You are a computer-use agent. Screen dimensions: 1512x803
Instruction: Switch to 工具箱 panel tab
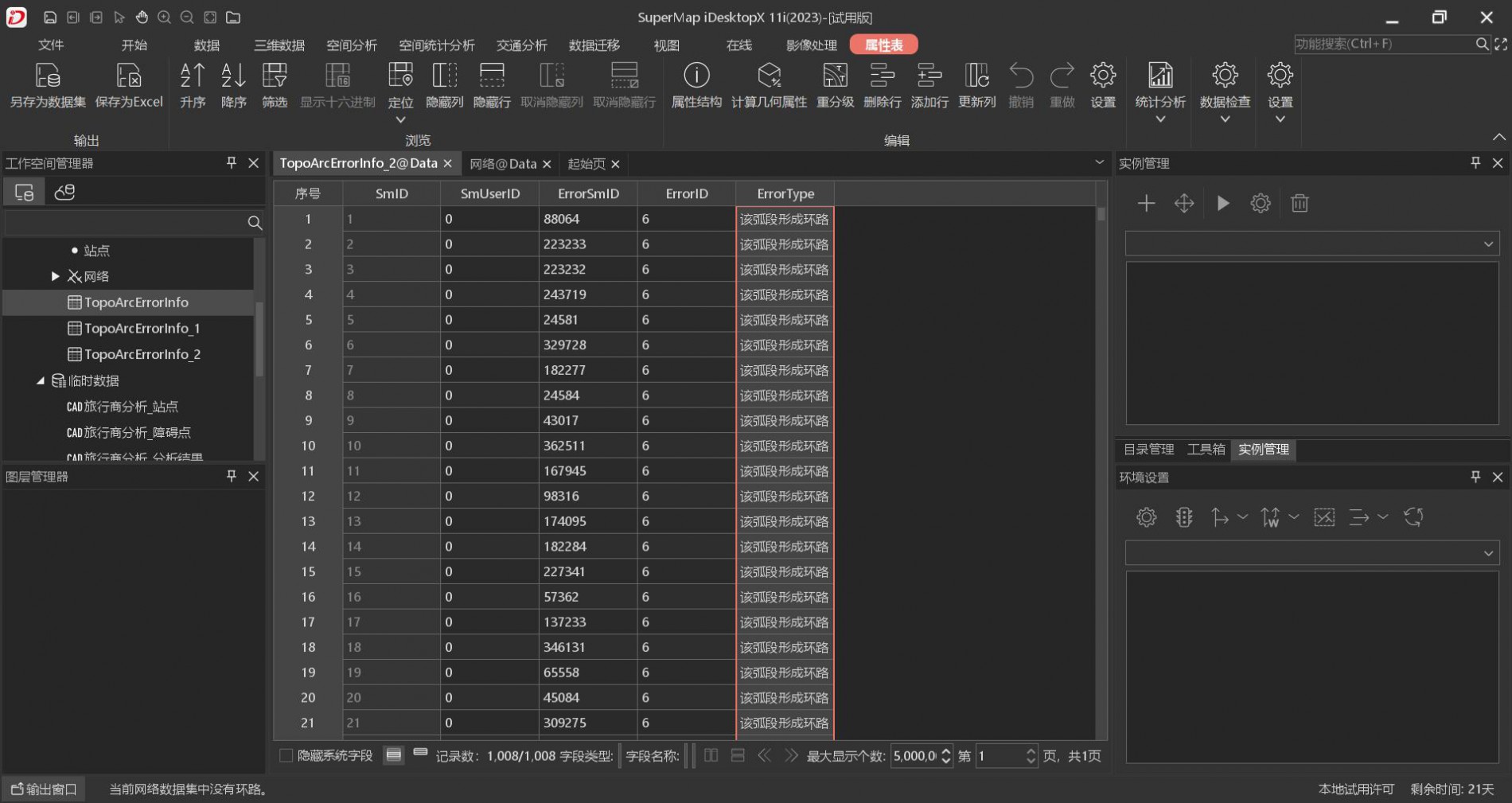1206,449
